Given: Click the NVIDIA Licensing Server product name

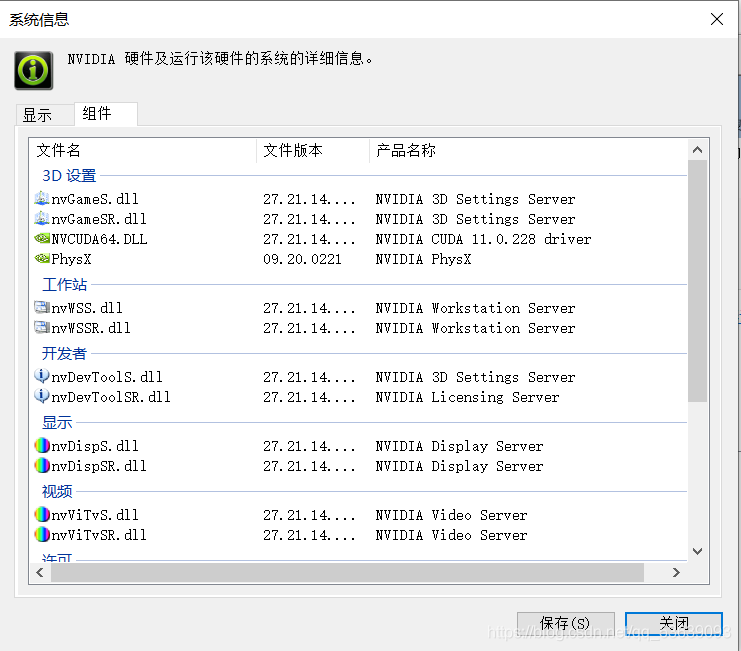Looking at the screenshot, I should tap(467, 397).
